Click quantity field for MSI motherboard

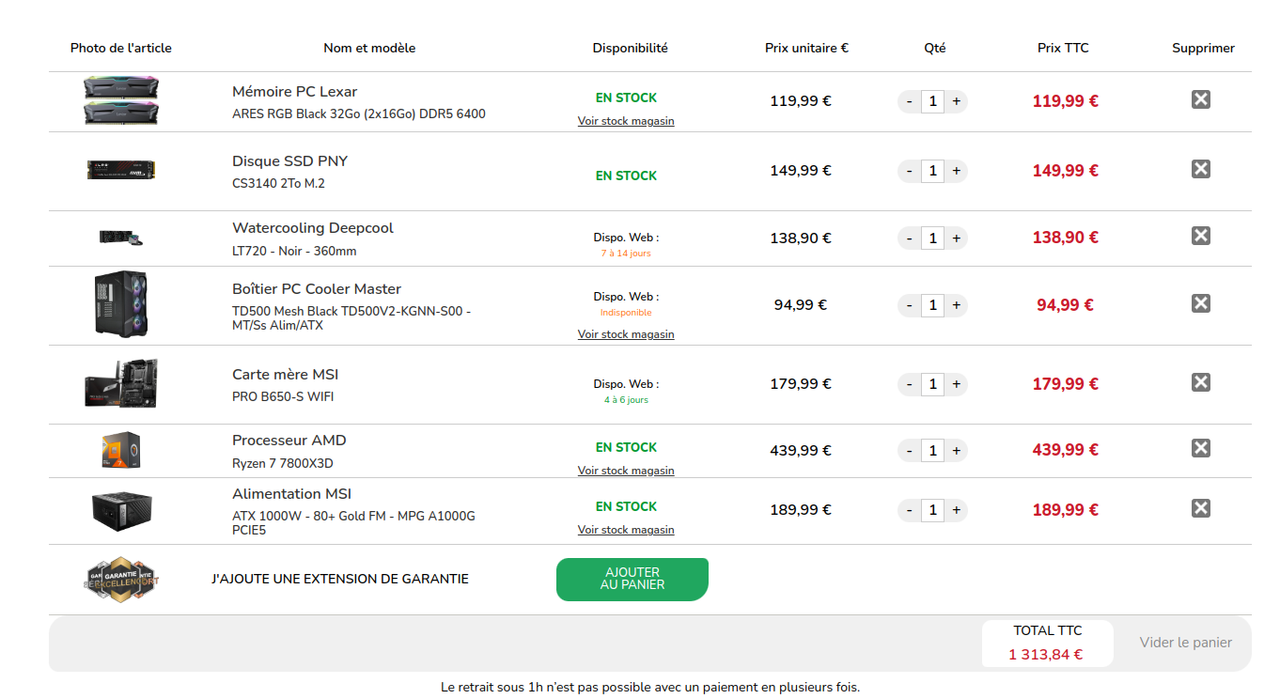[932, 384]
